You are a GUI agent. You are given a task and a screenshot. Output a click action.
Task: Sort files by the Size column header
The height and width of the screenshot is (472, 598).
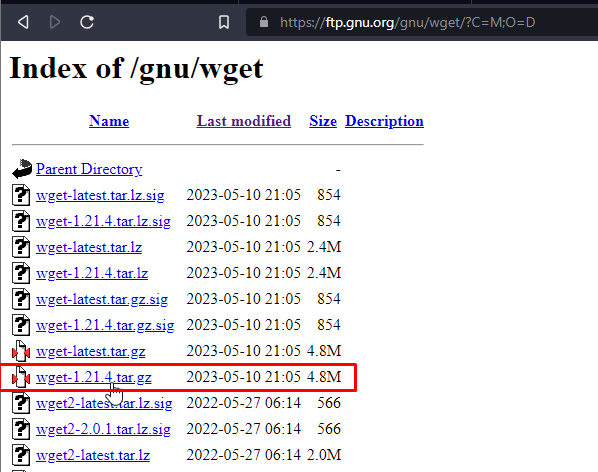(x=323, y=121)
